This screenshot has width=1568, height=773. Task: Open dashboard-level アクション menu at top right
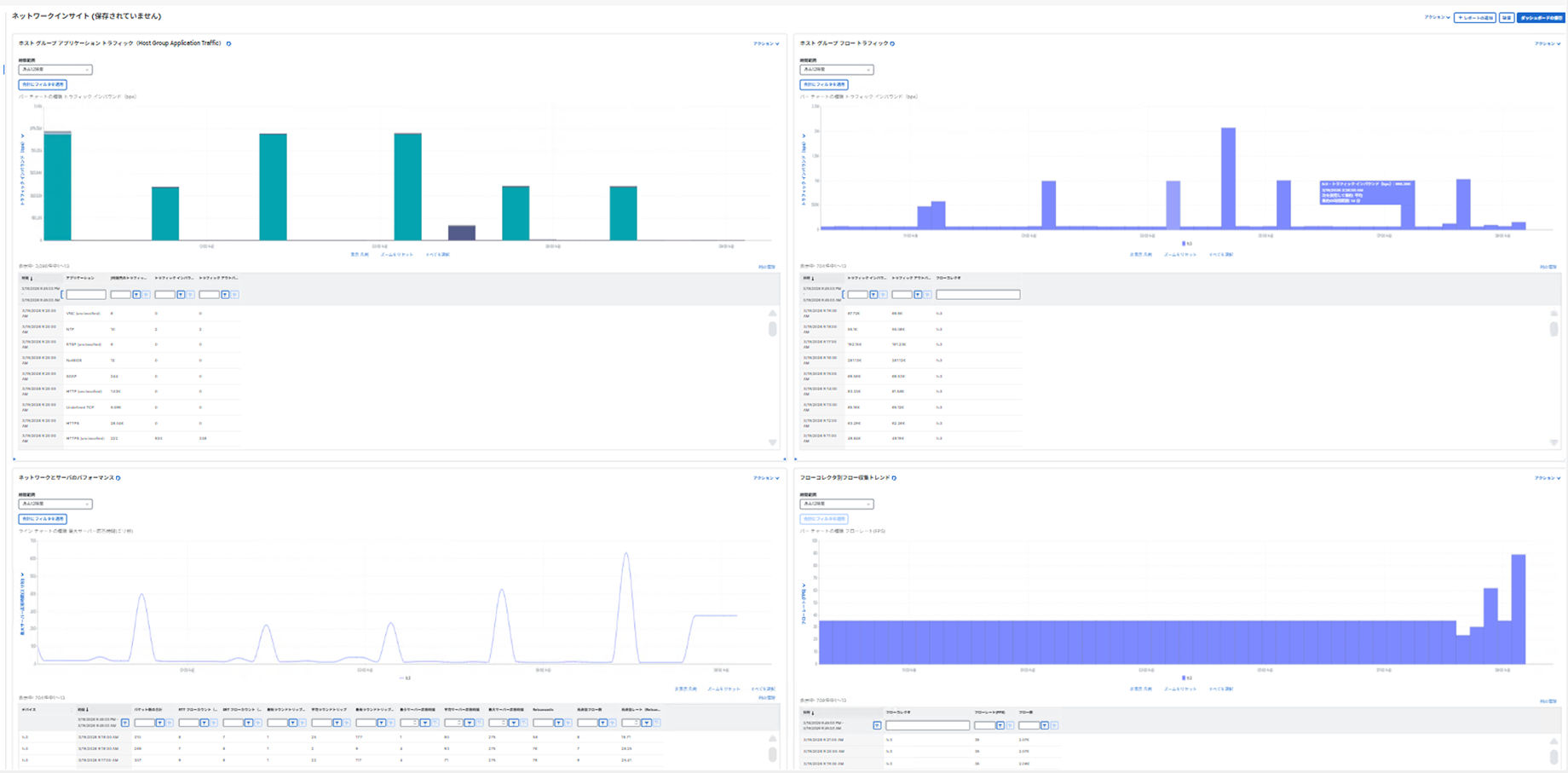tap(1437, 17)
